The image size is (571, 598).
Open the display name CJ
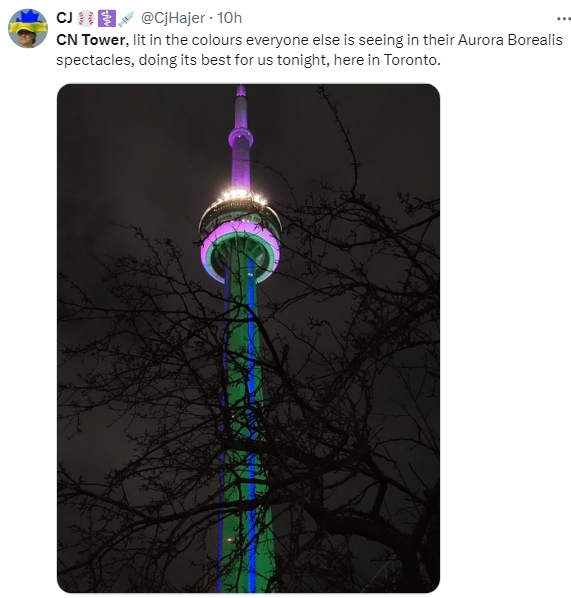pos(64,18)
